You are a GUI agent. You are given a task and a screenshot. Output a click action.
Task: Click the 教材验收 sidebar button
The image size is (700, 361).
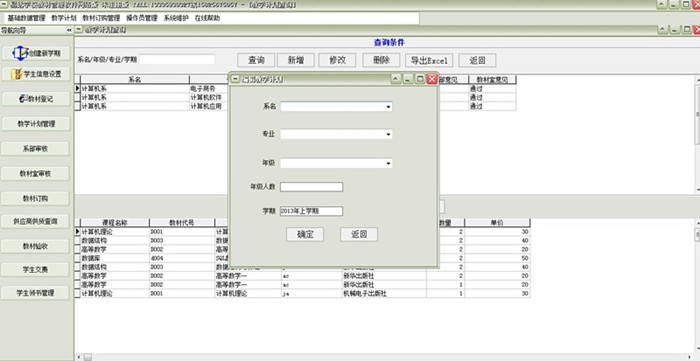pyautogui.click(x=36, y=246)
